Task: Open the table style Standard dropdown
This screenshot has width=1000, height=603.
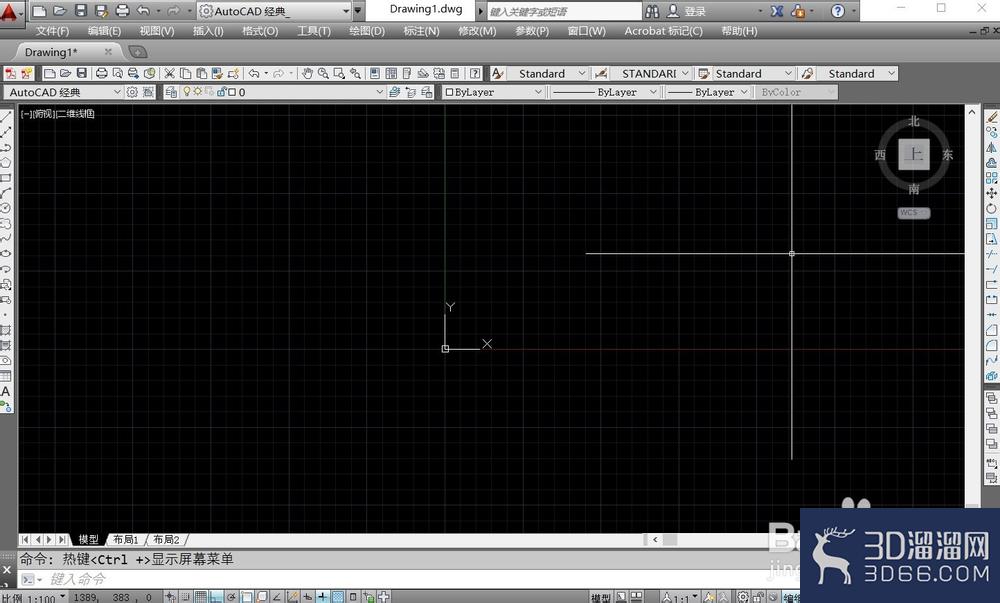Action: tap(753, 73)
